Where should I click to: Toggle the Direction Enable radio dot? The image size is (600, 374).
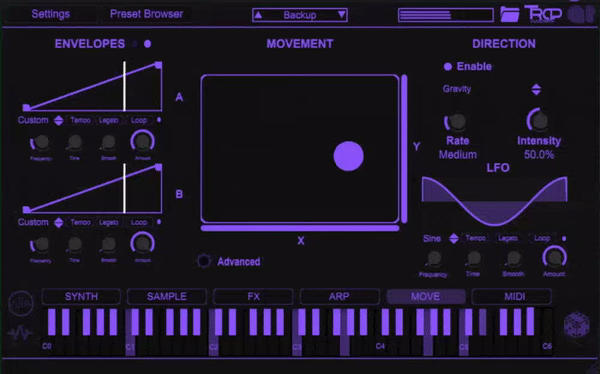point(448,67)
